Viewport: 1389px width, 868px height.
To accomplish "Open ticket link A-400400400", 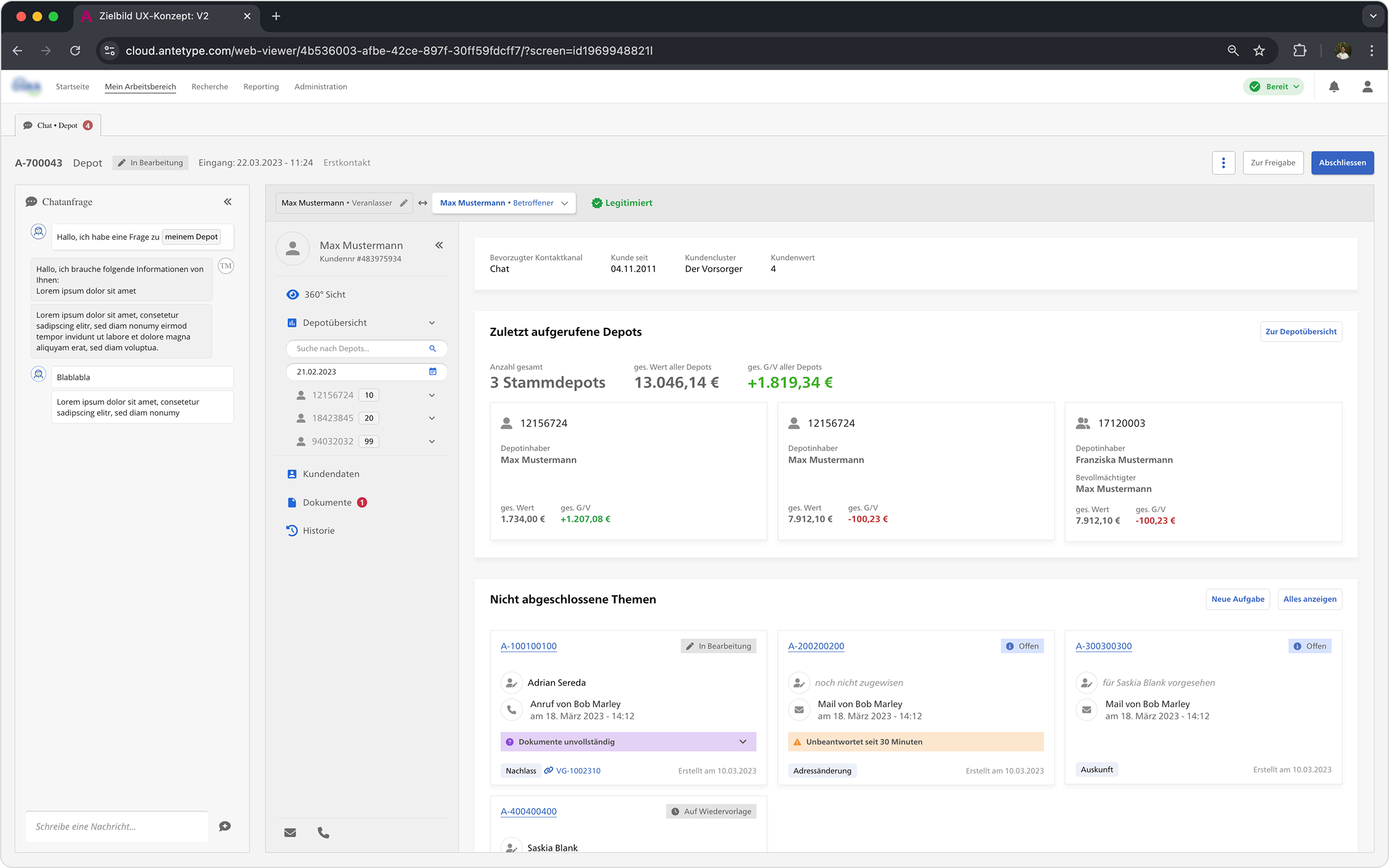I will pos(528,811).
